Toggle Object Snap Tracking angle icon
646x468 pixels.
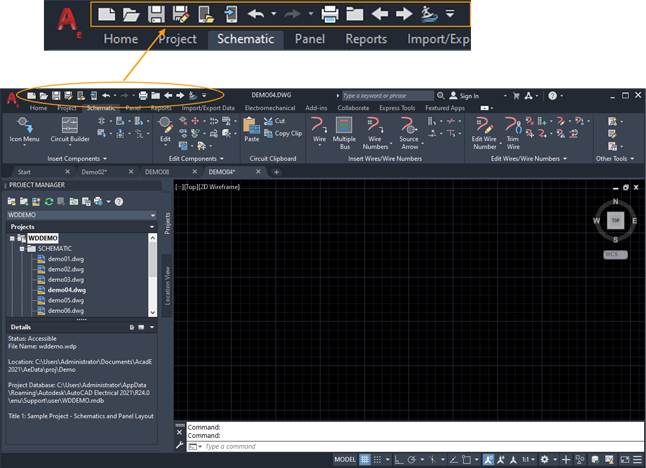pyautogui.click(x=454, y=459)
